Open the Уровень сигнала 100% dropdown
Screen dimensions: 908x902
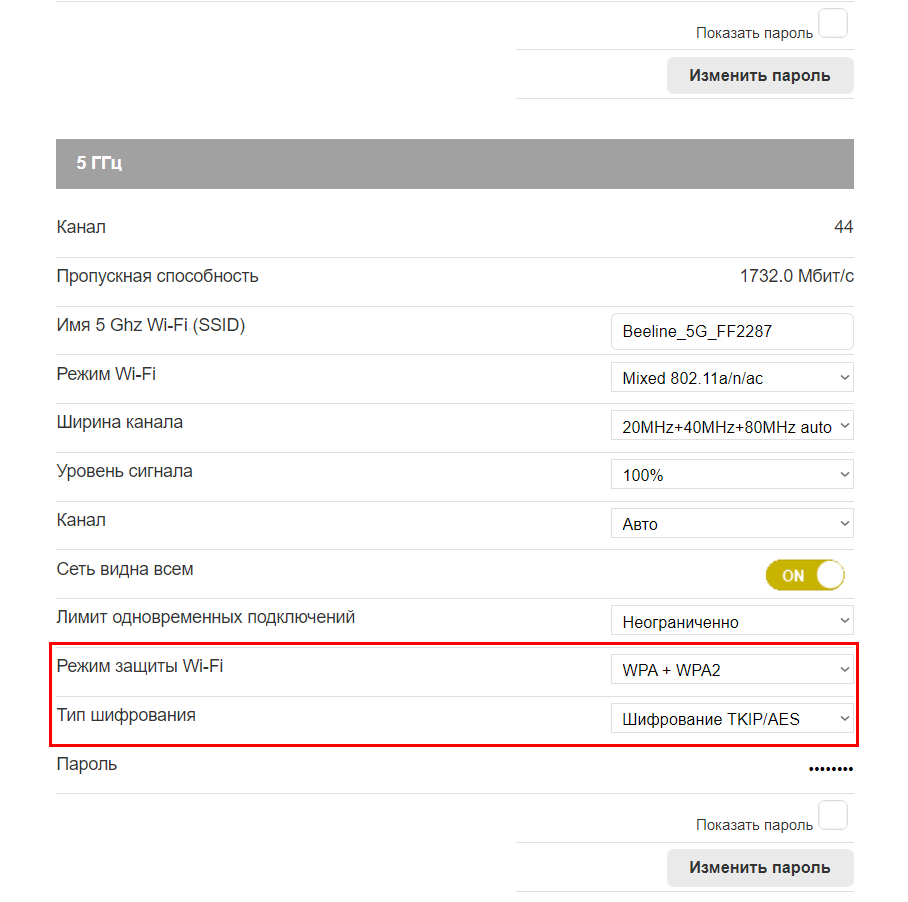click(x=732, y=475)
